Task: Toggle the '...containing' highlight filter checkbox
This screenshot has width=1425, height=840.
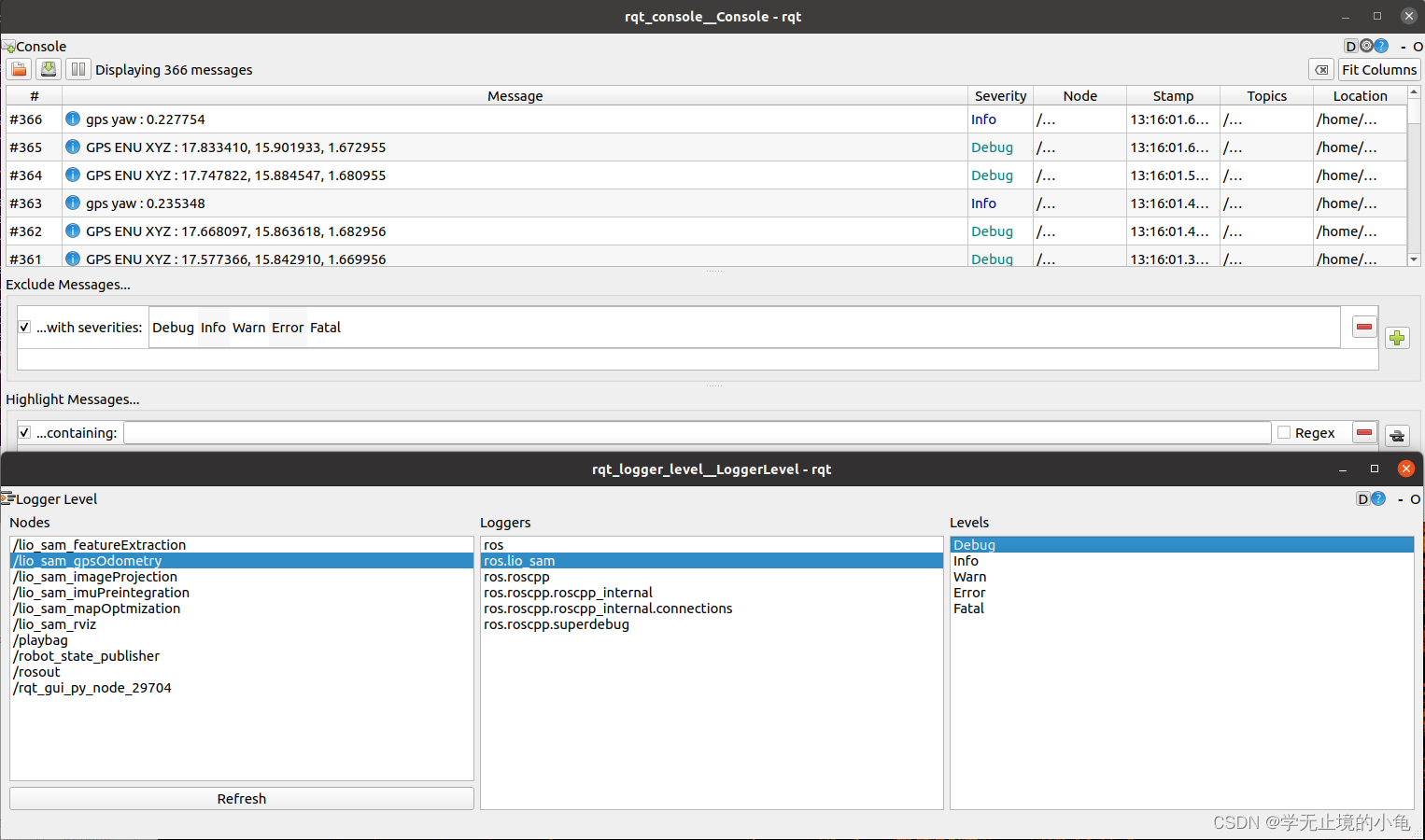Action: (24, 432)
